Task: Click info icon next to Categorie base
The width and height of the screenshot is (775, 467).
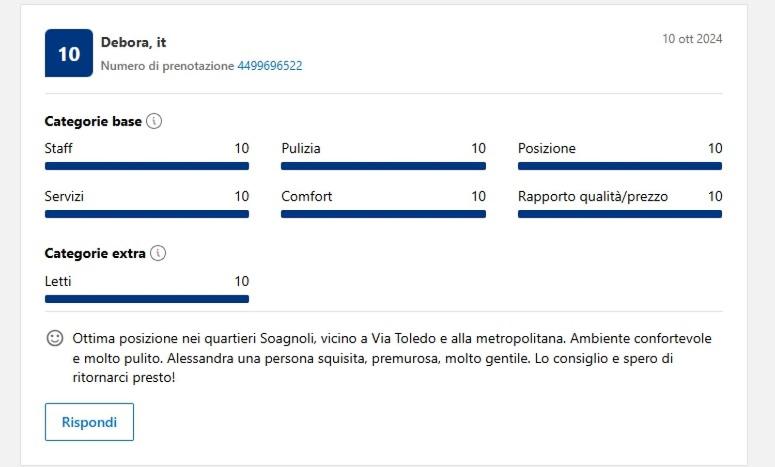Action: [x=154, y=121]
